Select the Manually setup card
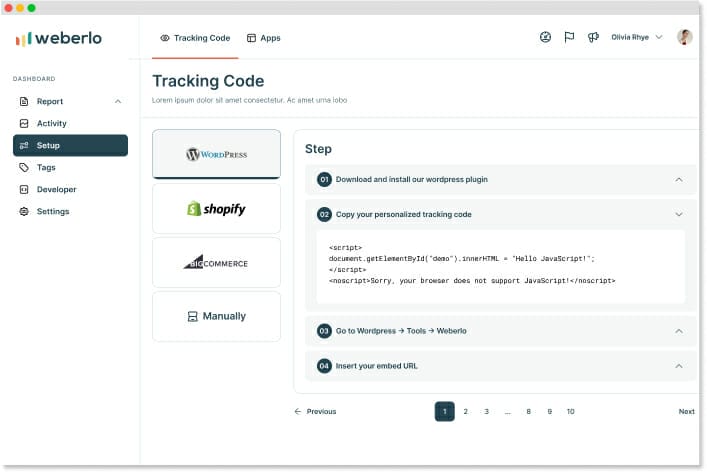The height and width of the screenshot is (473, 707). 216,317
